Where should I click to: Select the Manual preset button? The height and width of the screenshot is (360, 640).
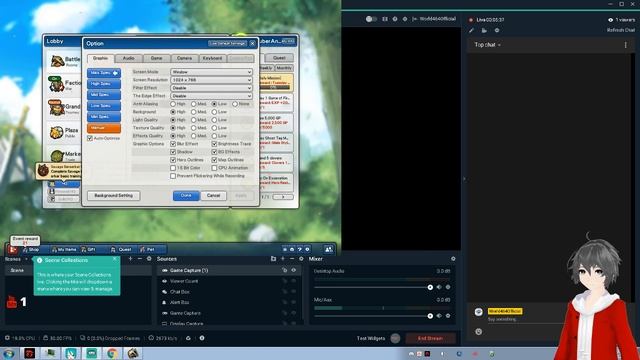point(104,128)
